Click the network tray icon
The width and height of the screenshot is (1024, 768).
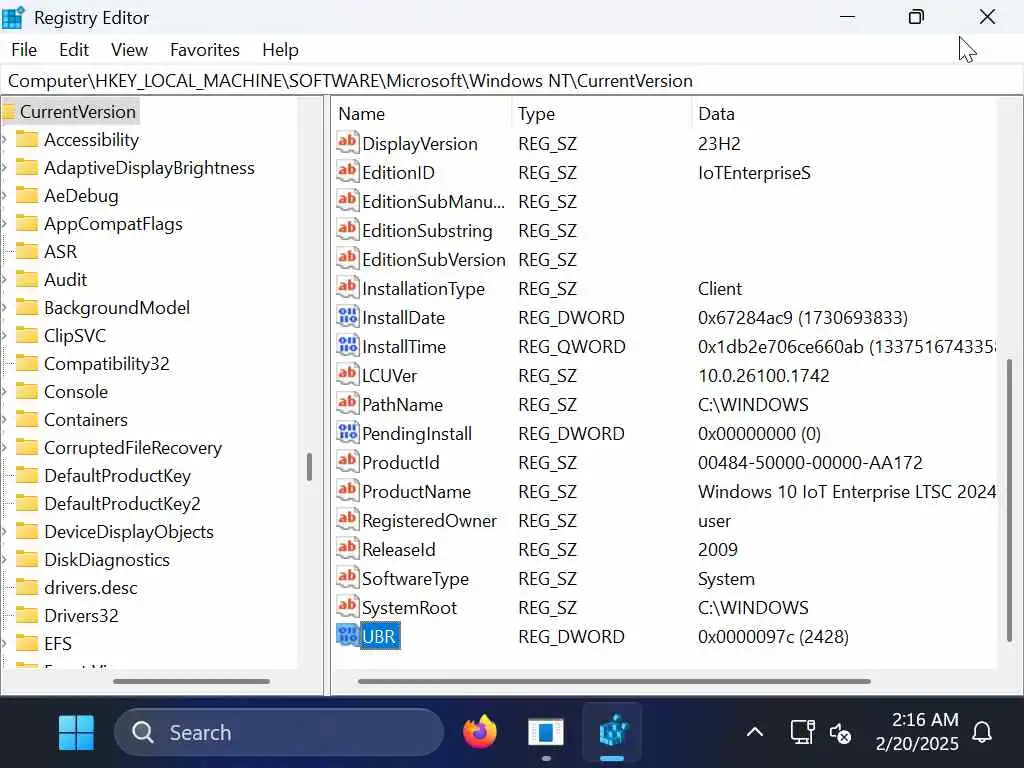coord(802,732)
